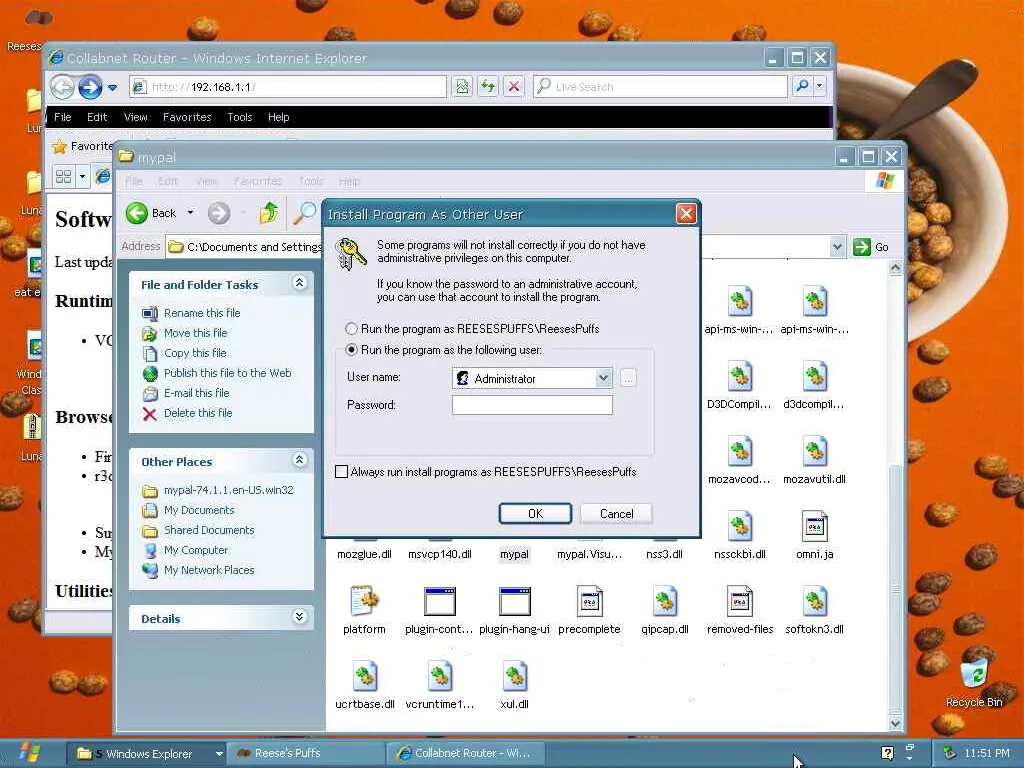Open the User name dropdown showing Administrator
This screenshot has width=1024, height=768.
pyautogui.click(x=603, y=378)
